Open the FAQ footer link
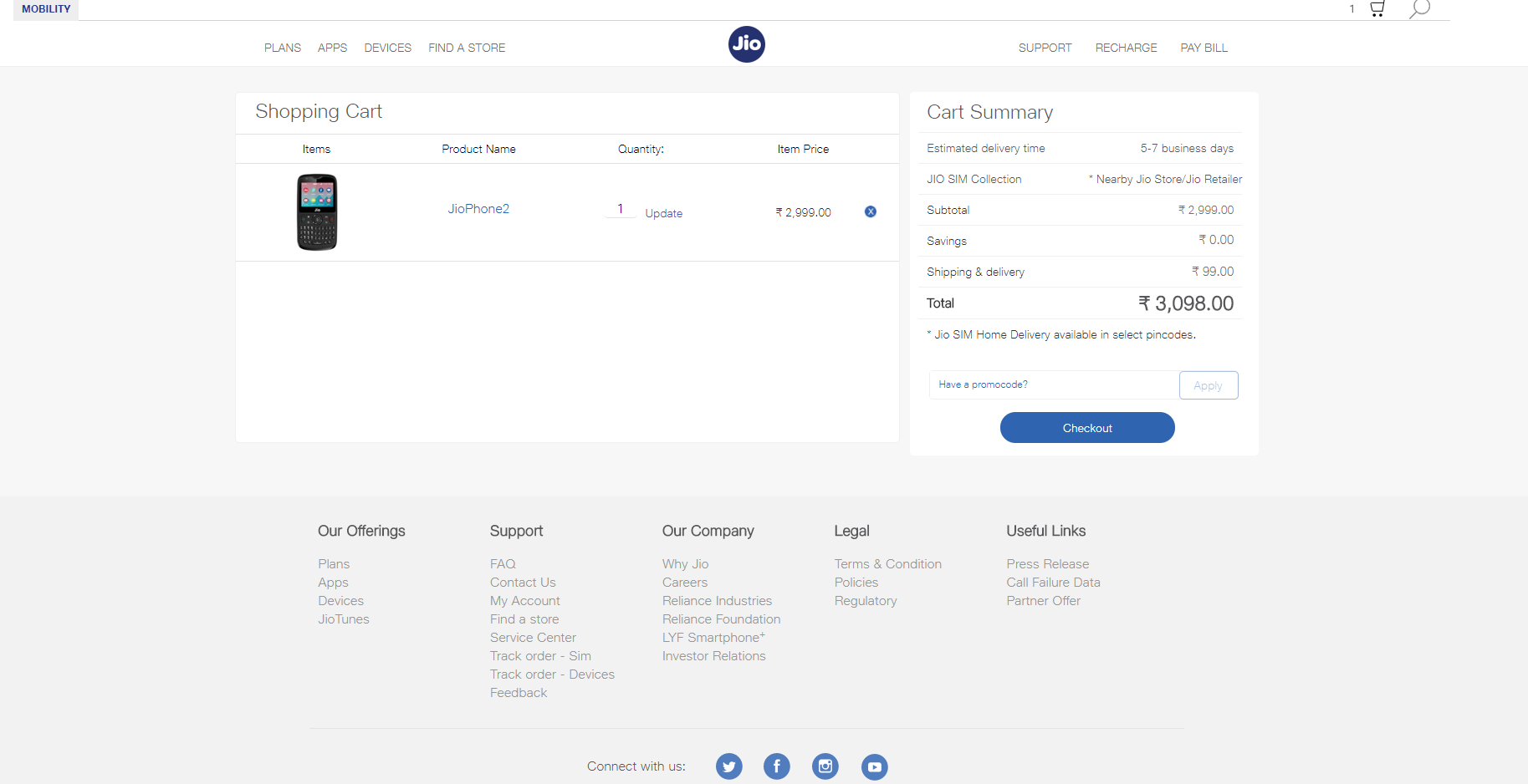Screen dimensions: 1528x784 [503, 564]
